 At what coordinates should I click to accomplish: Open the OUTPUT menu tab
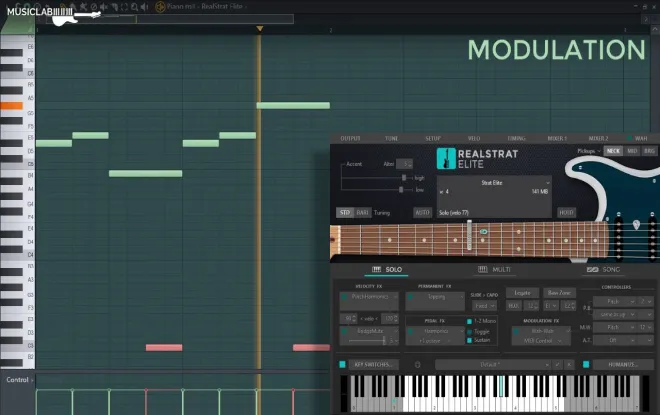[350, 138]
